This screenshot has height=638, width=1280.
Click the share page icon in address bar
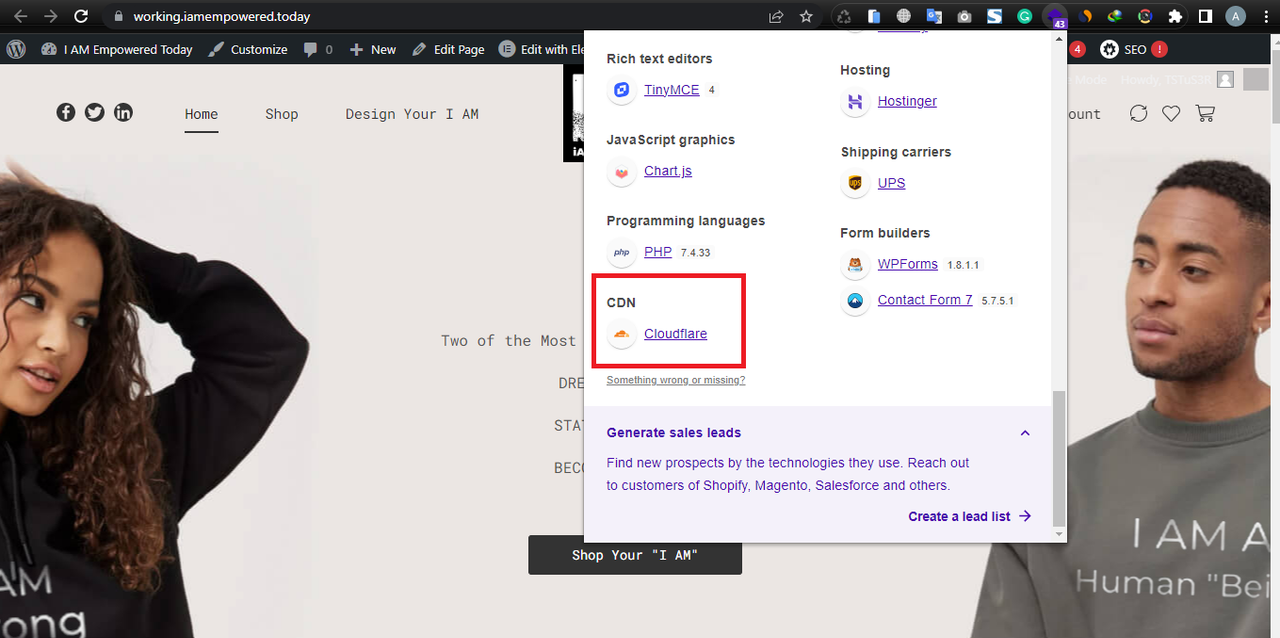(776, 16)
